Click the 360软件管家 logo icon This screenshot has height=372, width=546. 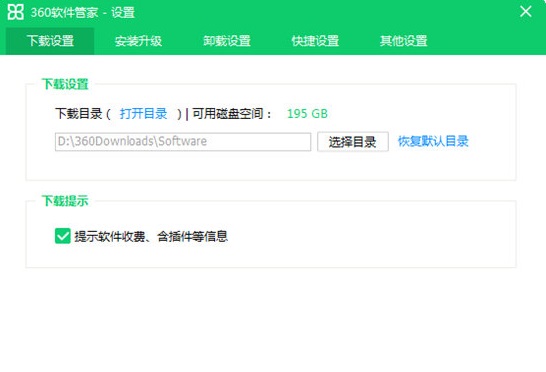(15, 12)
